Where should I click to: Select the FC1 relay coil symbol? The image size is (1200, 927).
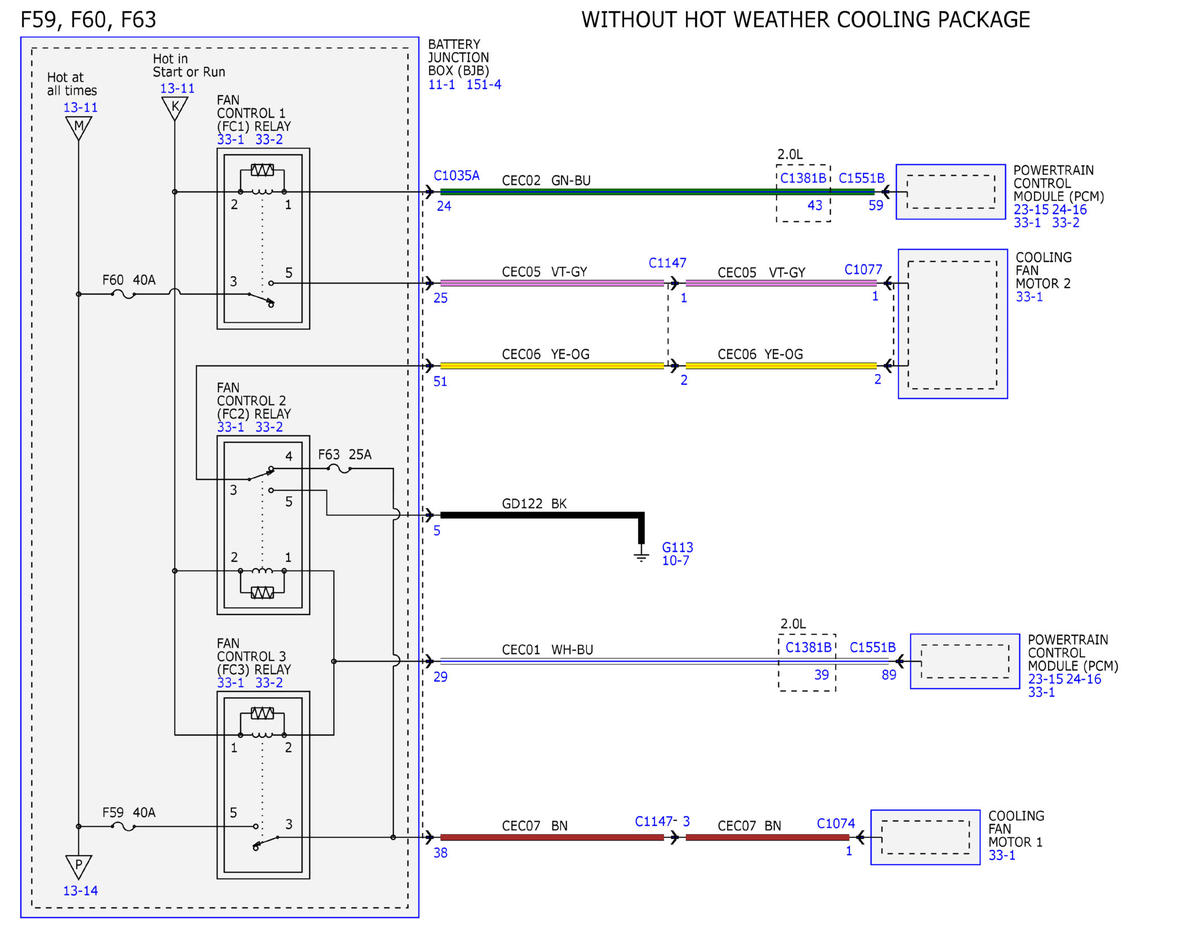[x=263, y=180]
